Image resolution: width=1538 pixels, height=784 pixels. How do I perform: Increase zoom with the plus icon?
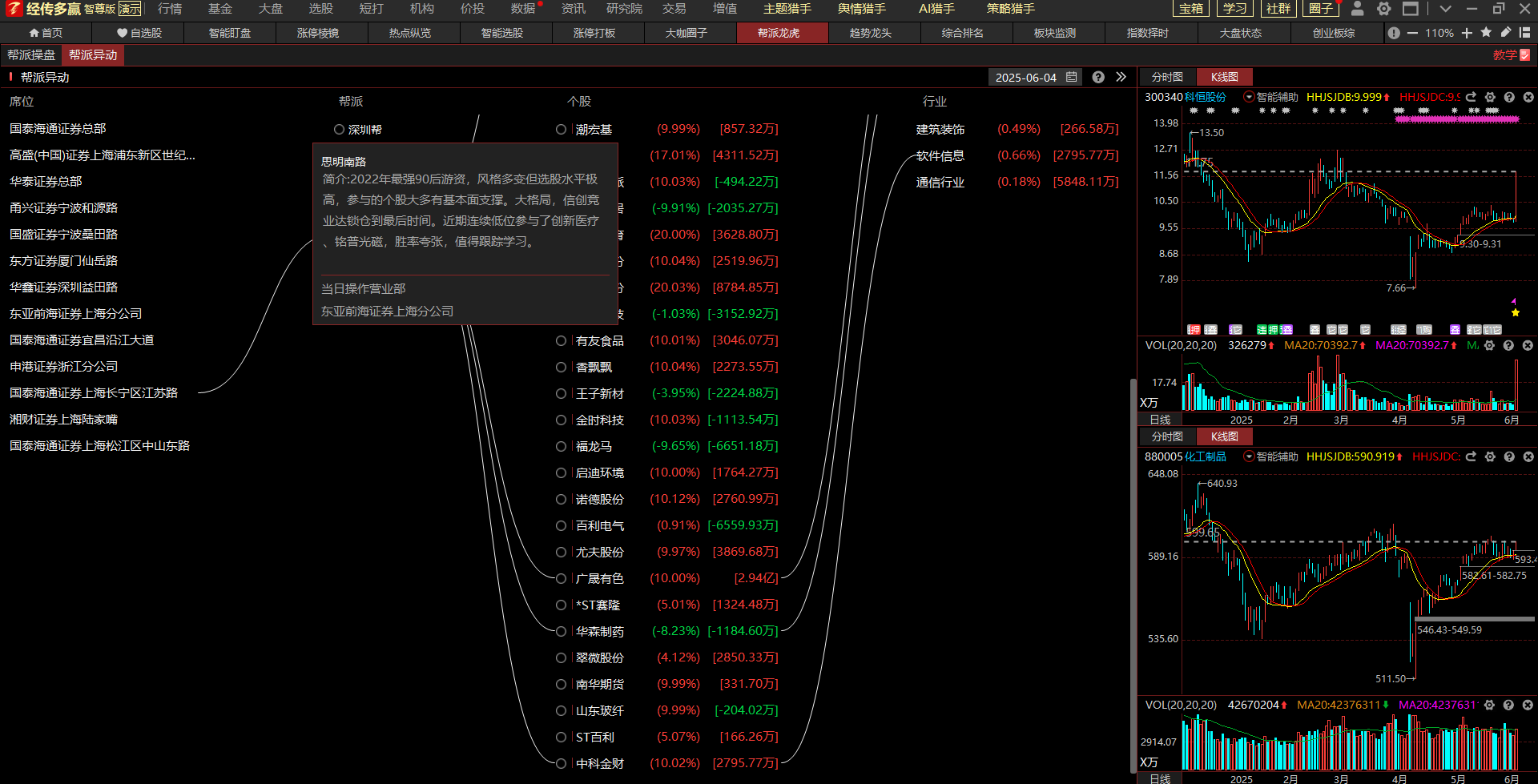tap(1467, 33)
